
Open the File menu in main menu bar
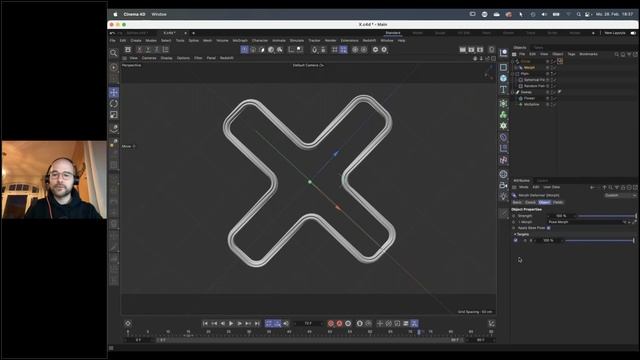[x=112, y=41]
